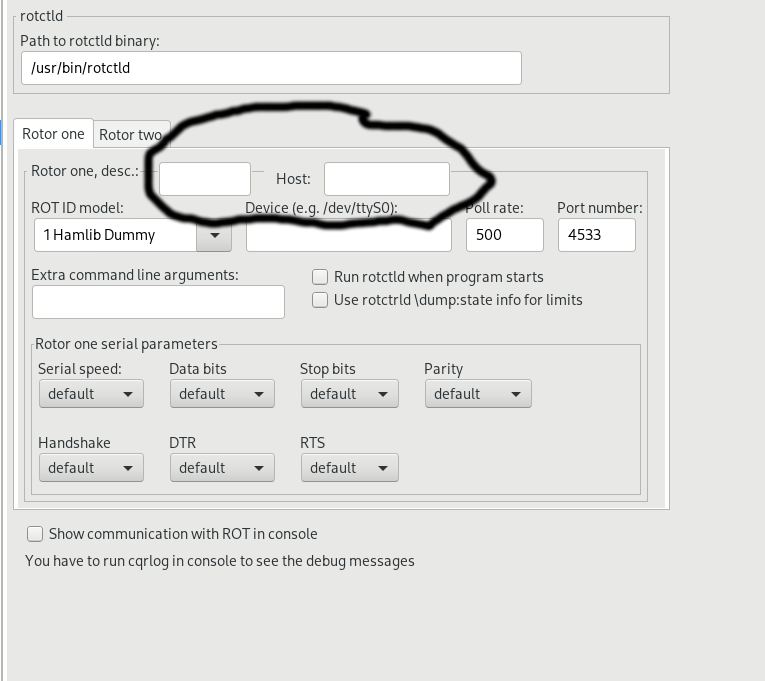Click the Device input field
This screenshot has height=681, width=765.
(348, 236)
